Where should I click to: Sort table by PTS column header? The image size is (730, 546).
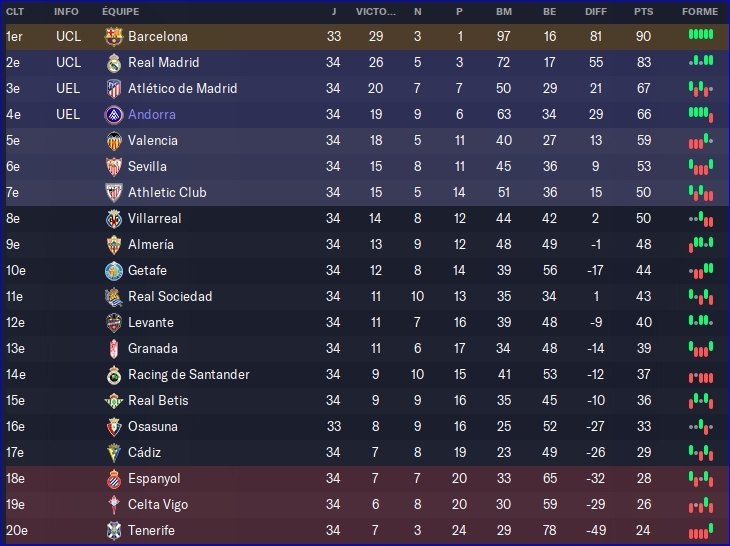point(643,12)
